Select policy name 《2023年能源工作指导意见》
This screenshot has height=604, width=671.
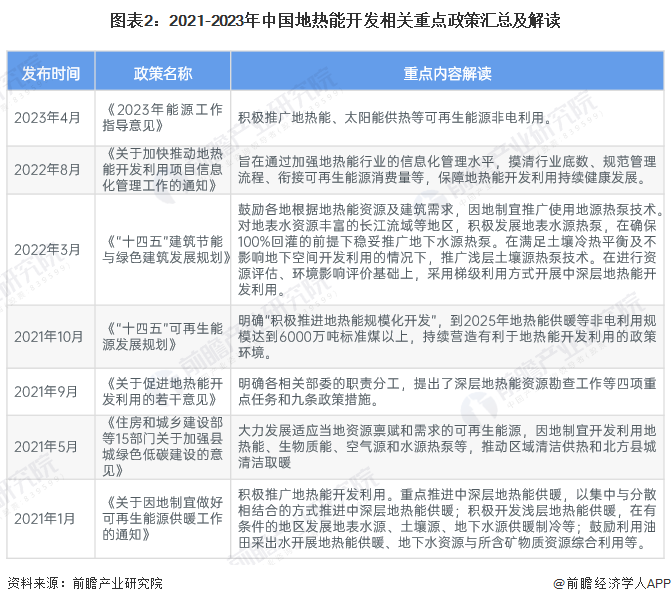click(x=163, y=117)
